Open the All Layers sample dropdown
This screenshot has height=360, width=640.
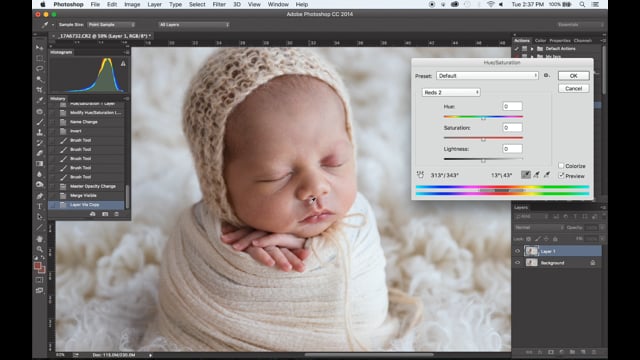point(194,24)
